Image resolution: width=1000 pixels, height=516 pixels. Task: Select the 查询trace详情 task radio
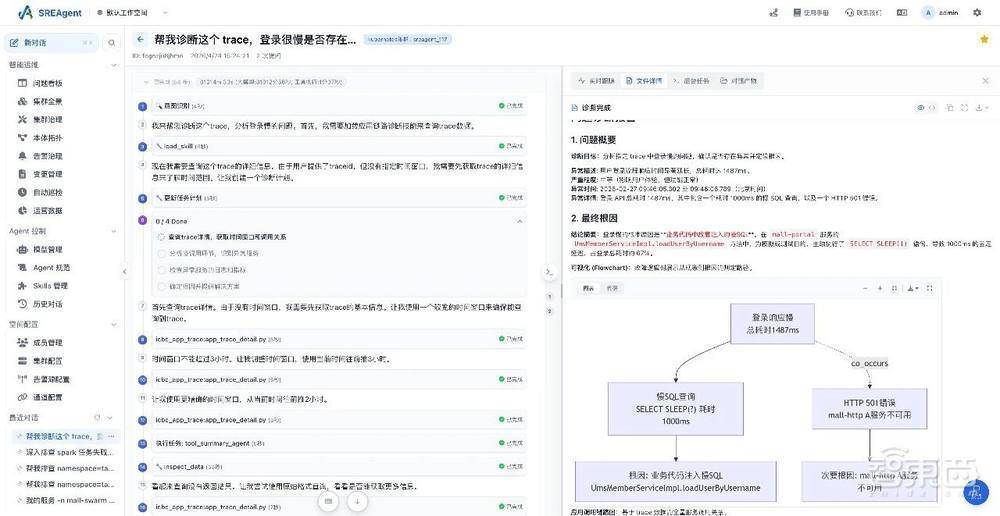(161, 237)
